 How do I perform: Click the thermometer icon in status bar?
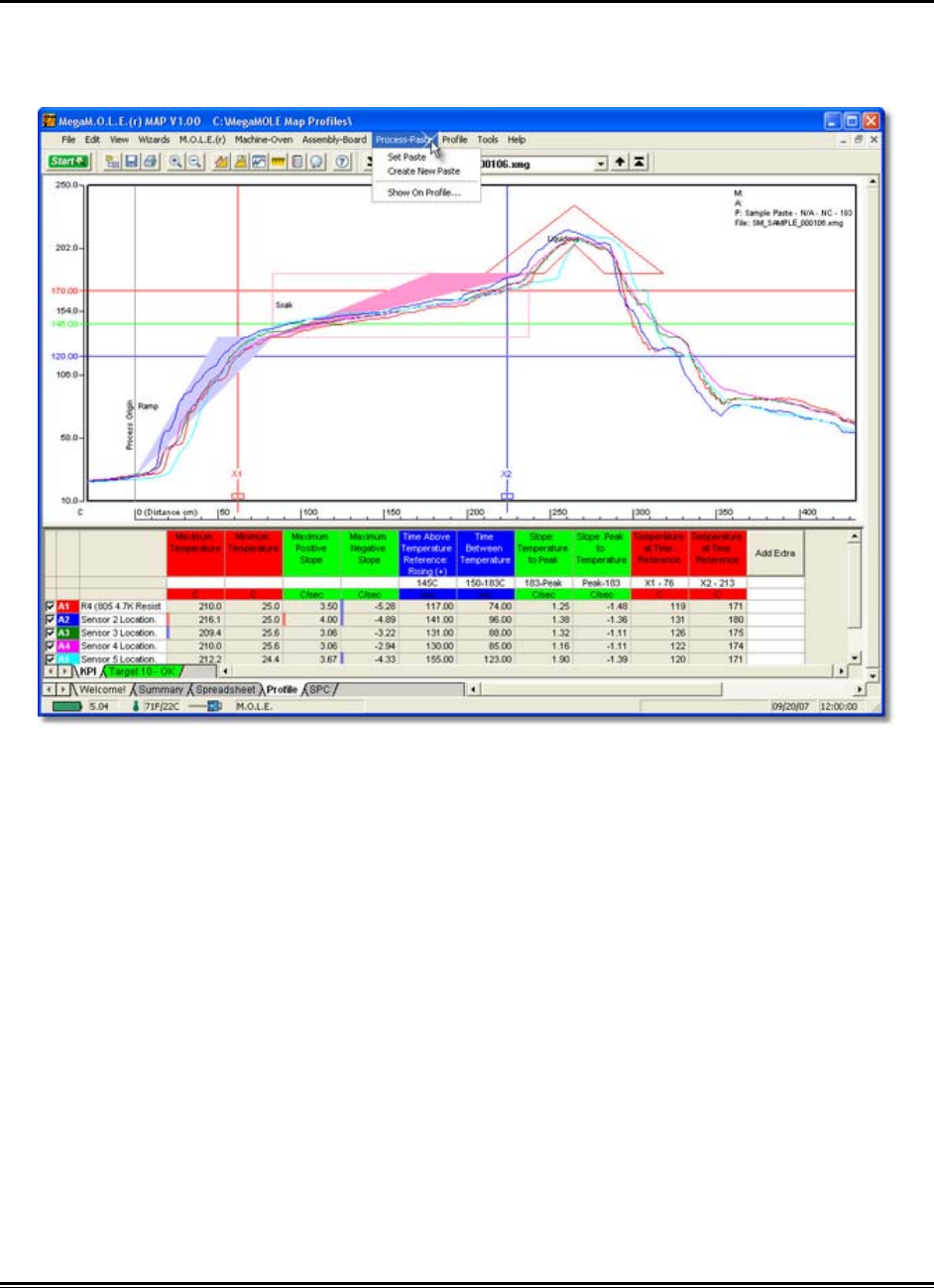coord(135,707)
